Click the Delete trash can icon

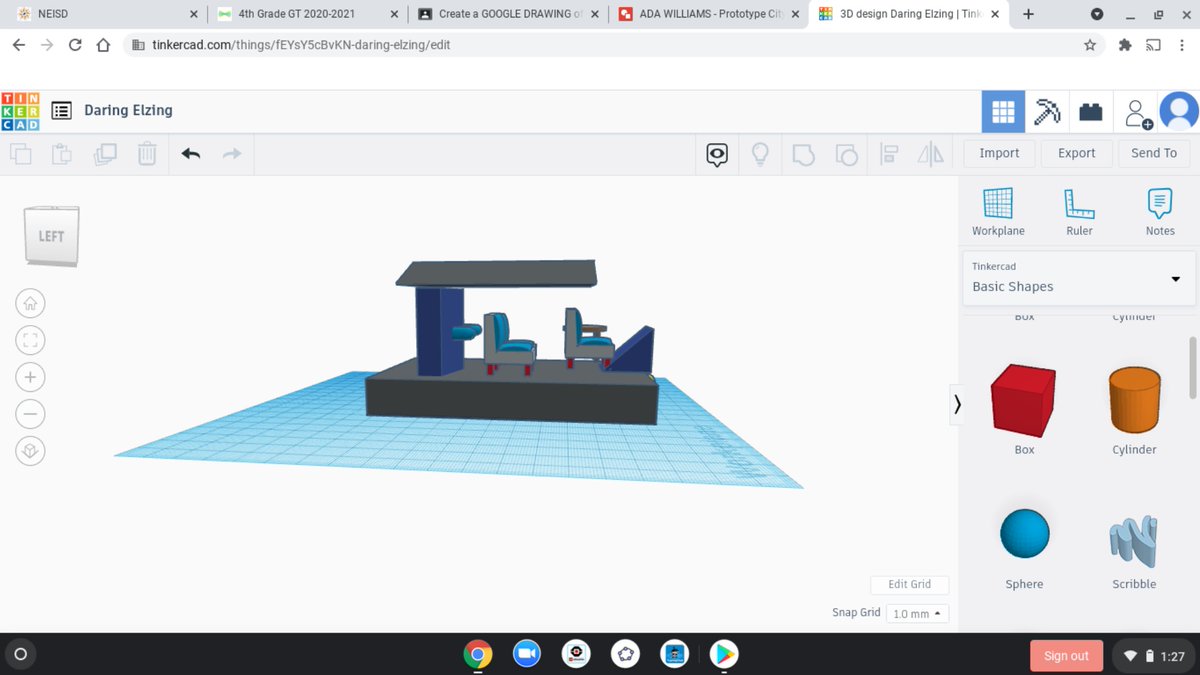[x=147, y=154]
